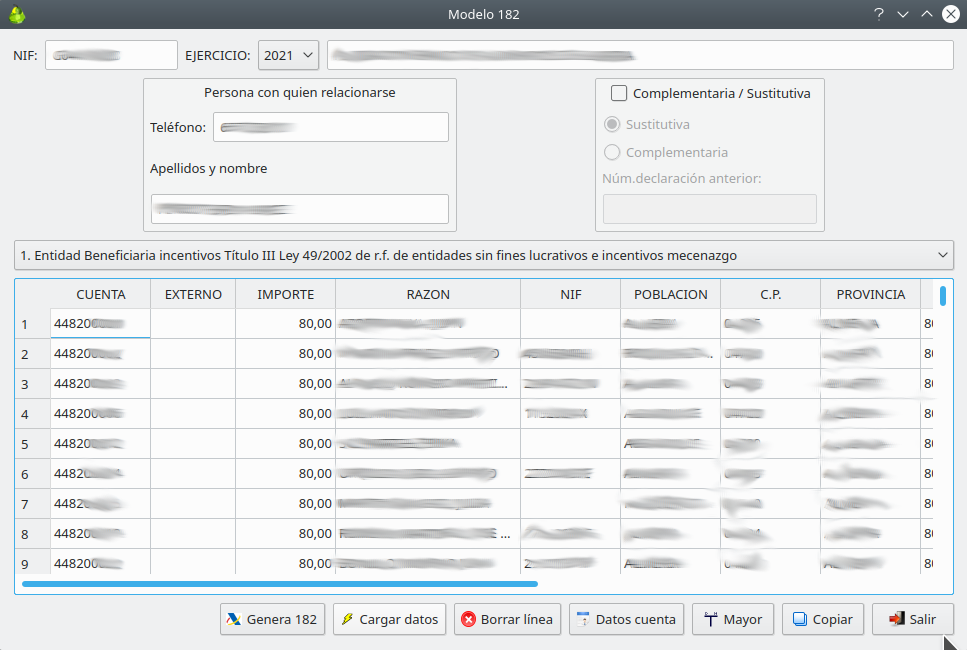The height and width of the screenshot is (650, 967).
Task: Click the title bar help question mark
Action: pos(879,14)
